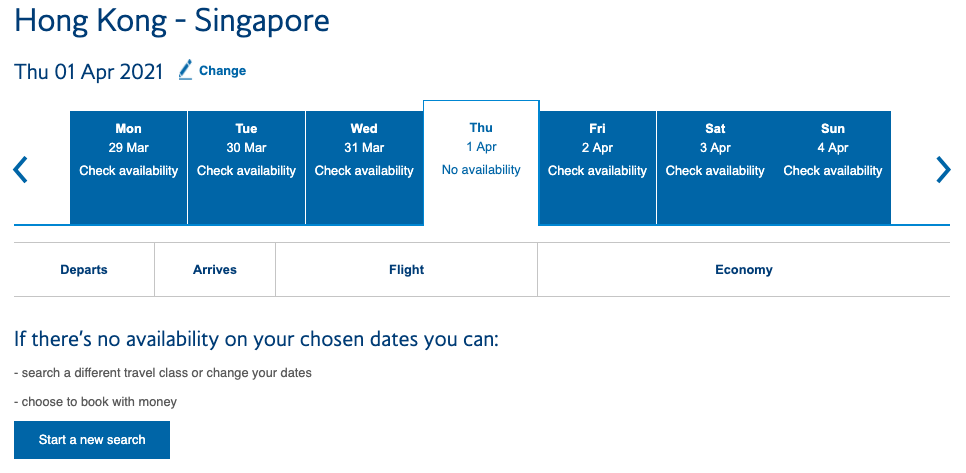Select the Thu 1 Apr tab
This screenshot has height=473, width=966.
[481, 163]
